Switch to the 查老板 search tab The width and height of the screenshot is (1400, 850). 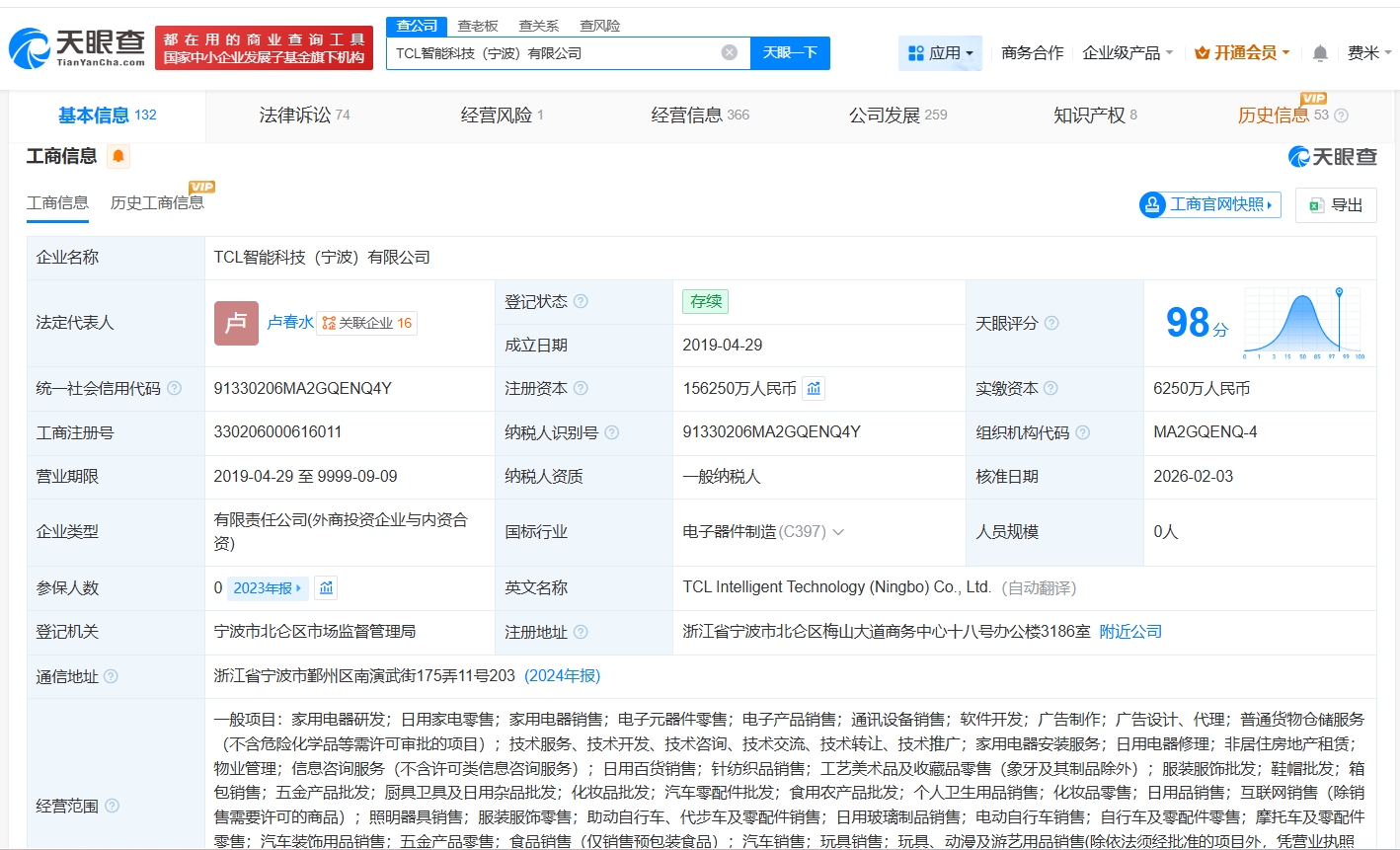(x=478, y=26)
